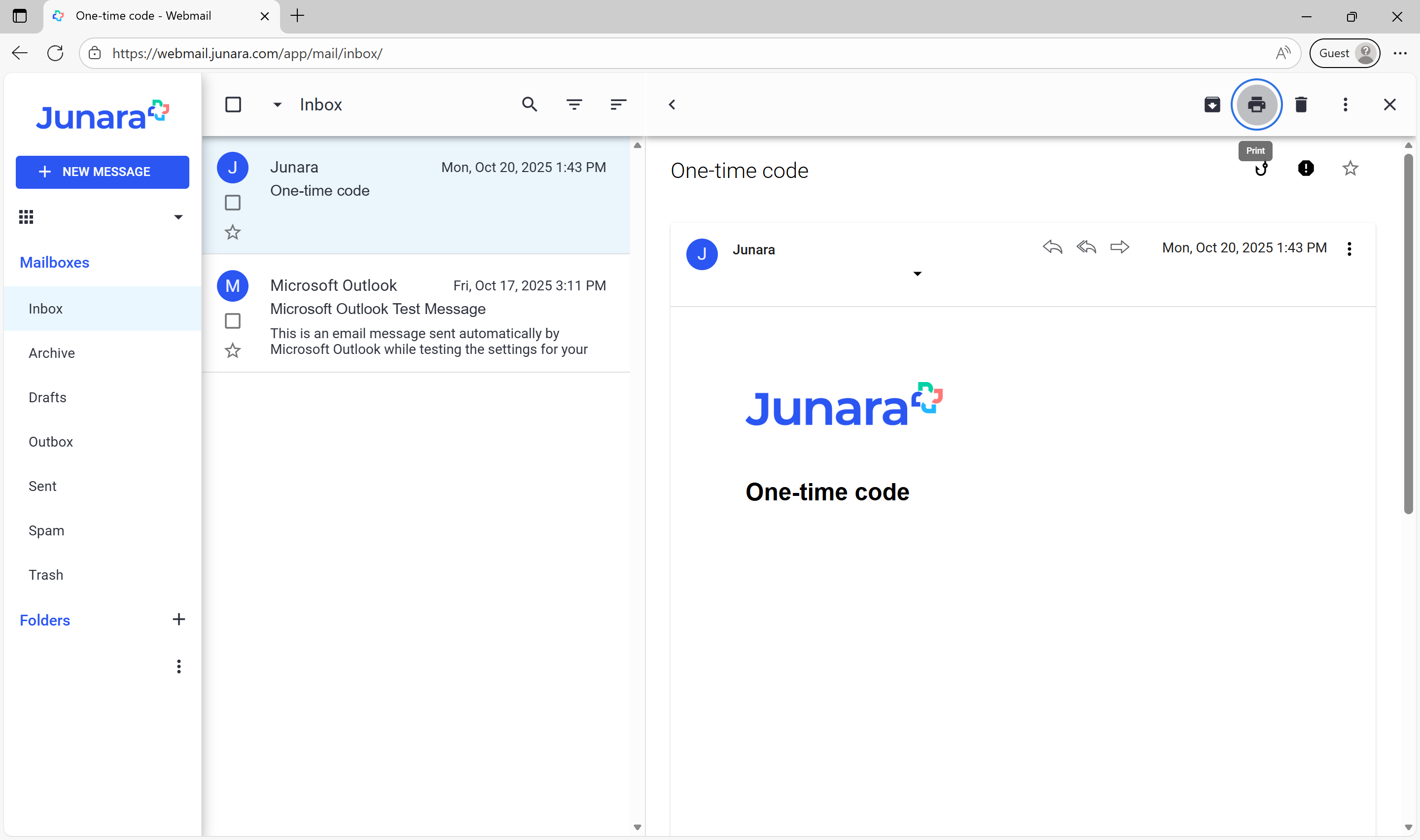Click the Reply arrow icon
This screenshot has width=1420, height=840.
(1052, 247)
